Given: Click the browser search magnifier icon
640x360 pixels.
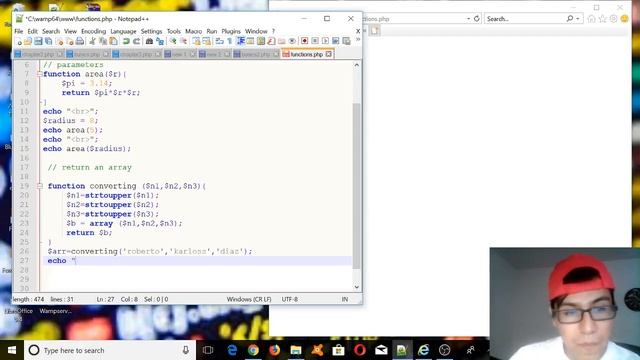Looking at the screenshot, I should (x=570, y=19).
